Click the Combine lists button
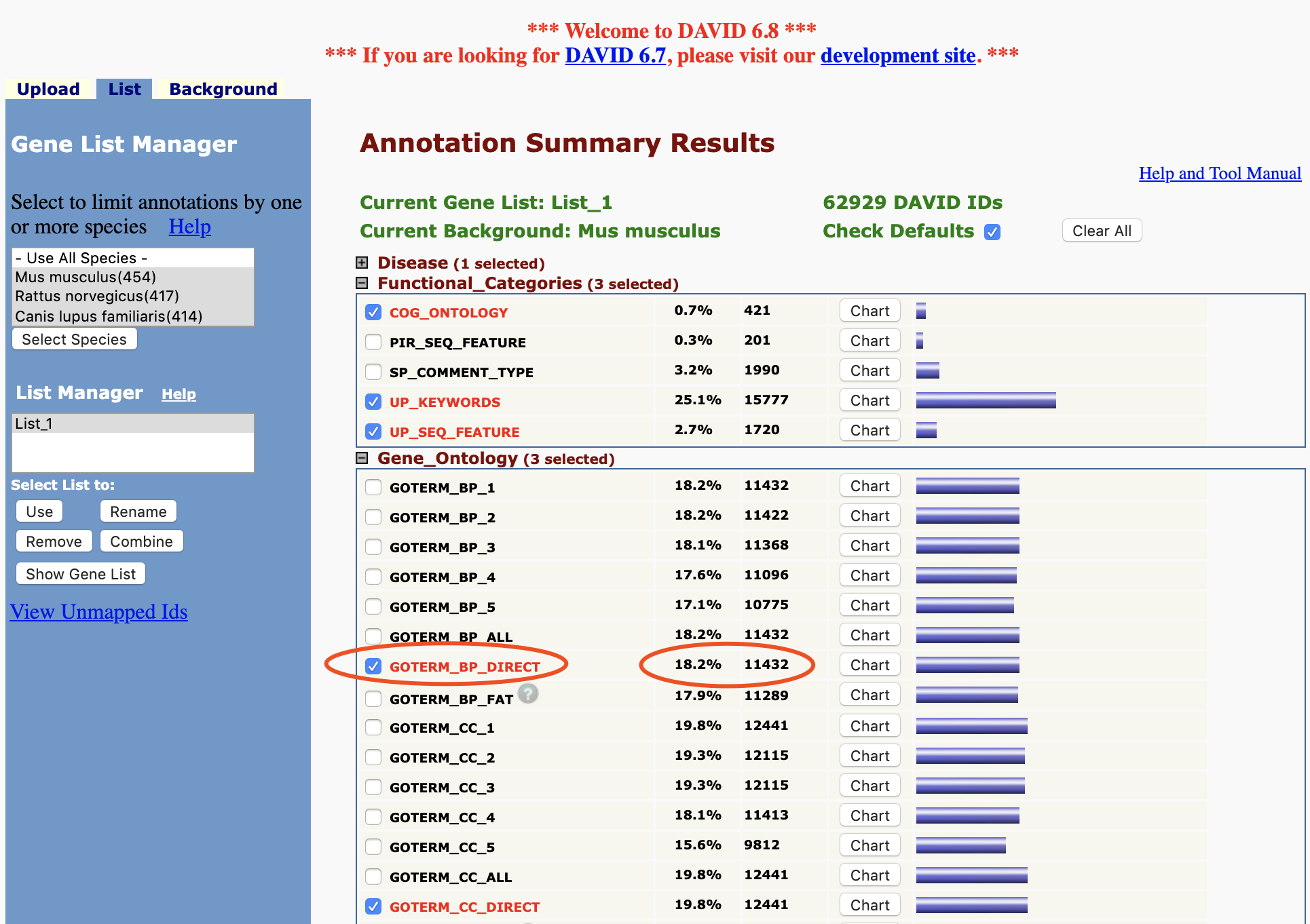 click(142, 541)
